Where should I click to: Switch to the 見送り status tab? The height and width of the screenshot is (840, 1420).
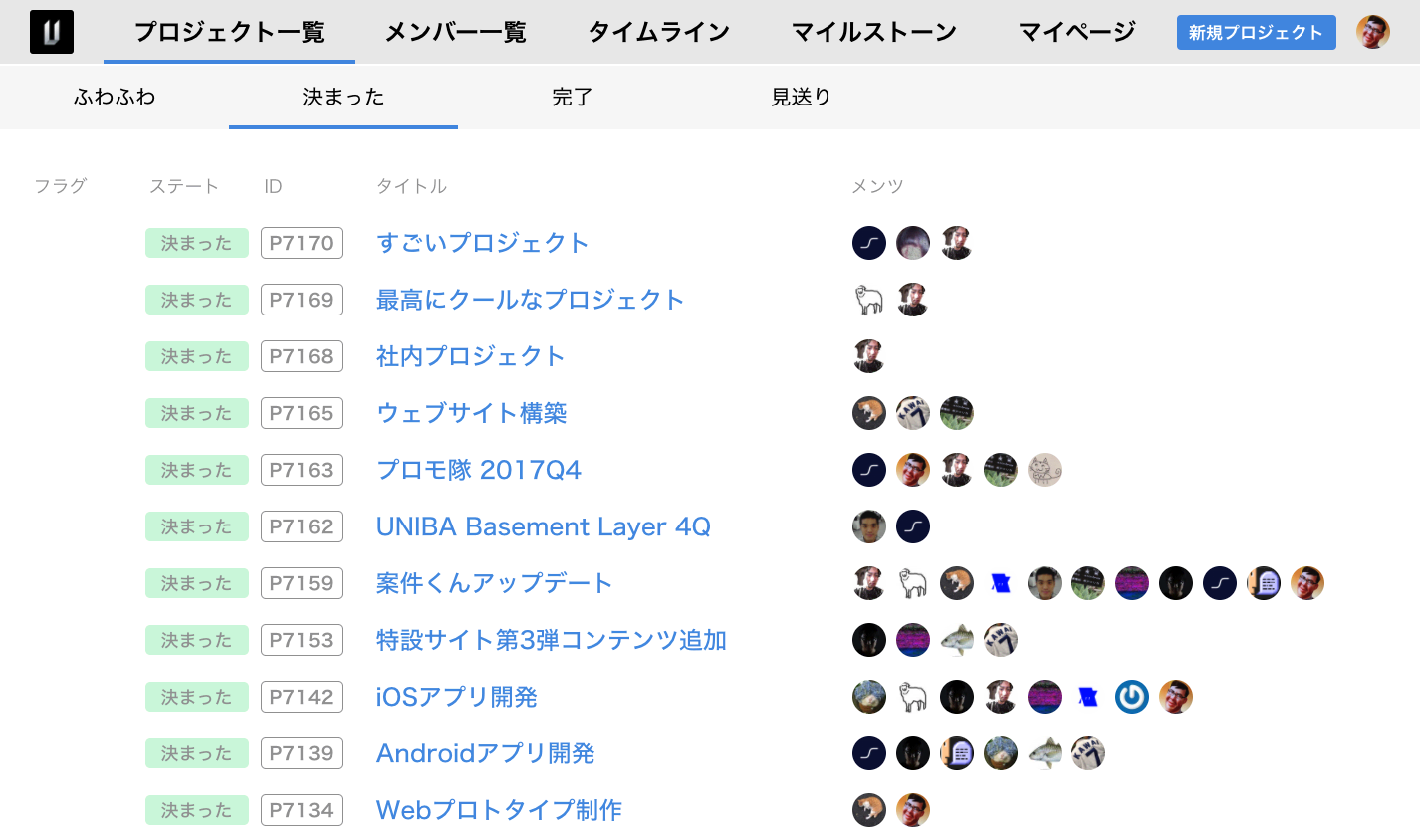point(801,97)
